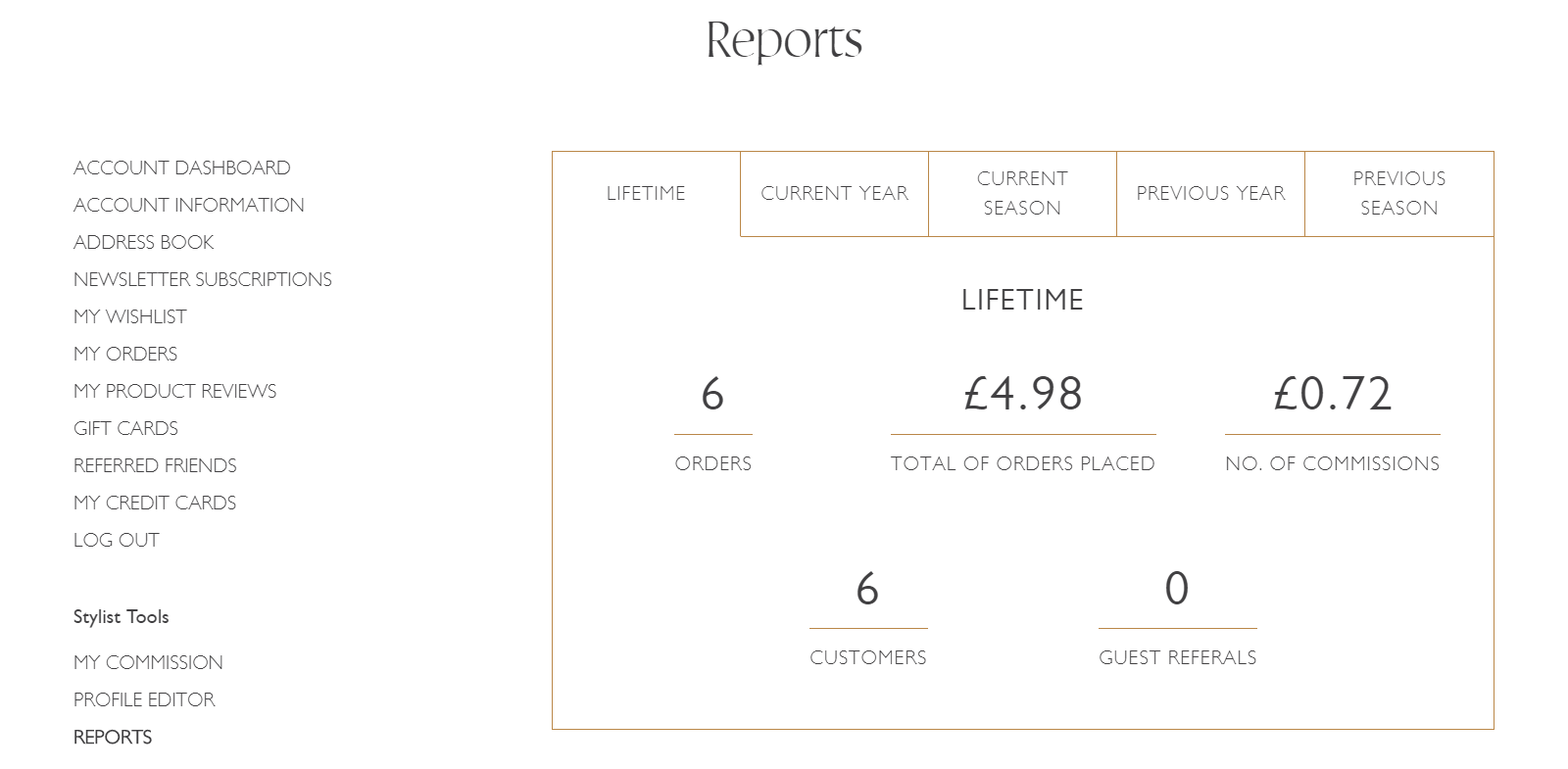Open the Current Year tab
The image size is (1568, 769).
click(834, 193)
